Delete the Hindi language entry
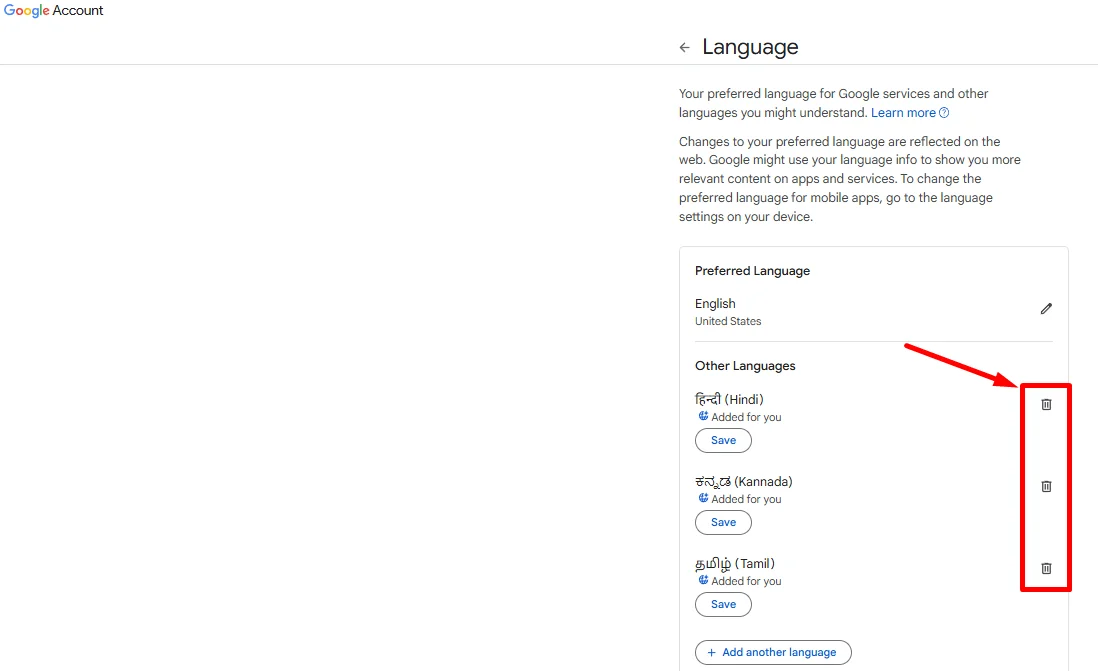This screenshot has width=1098, height=671. [x=1045, y=404]
